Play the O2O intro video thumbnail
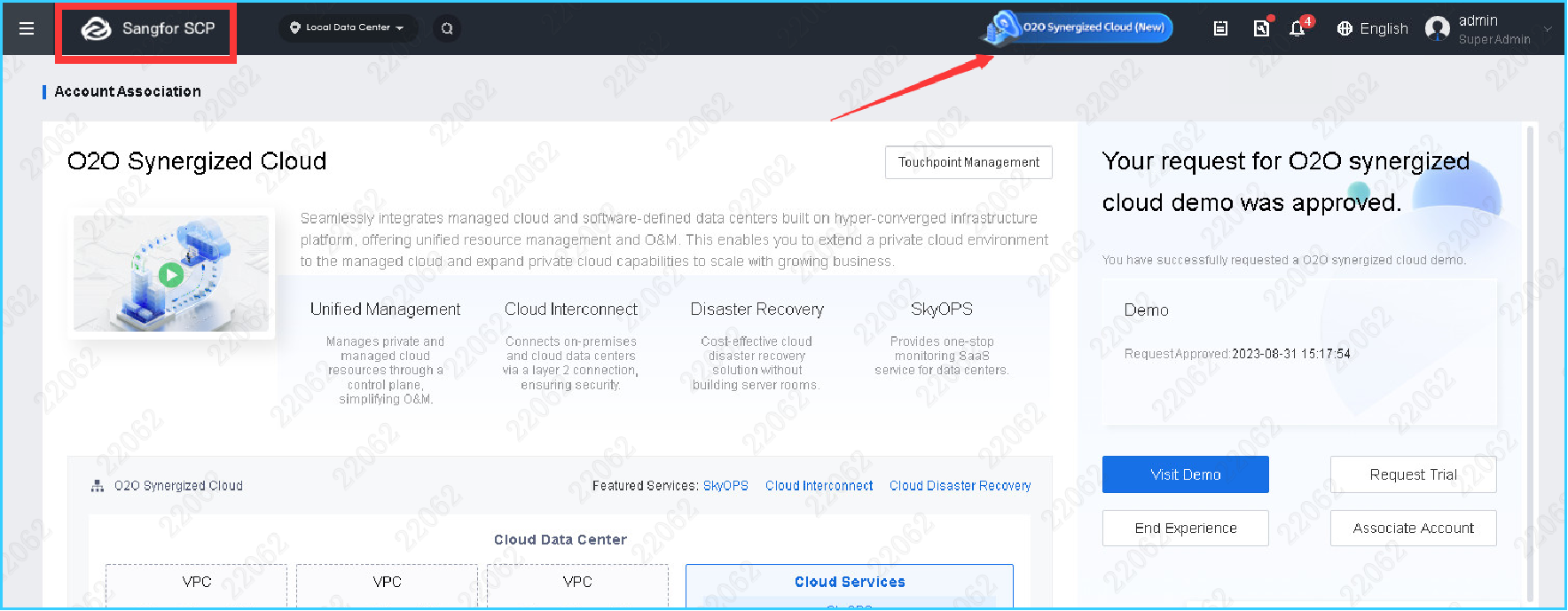The height and width of the screenshot is (611, 1568). point(171,275)
